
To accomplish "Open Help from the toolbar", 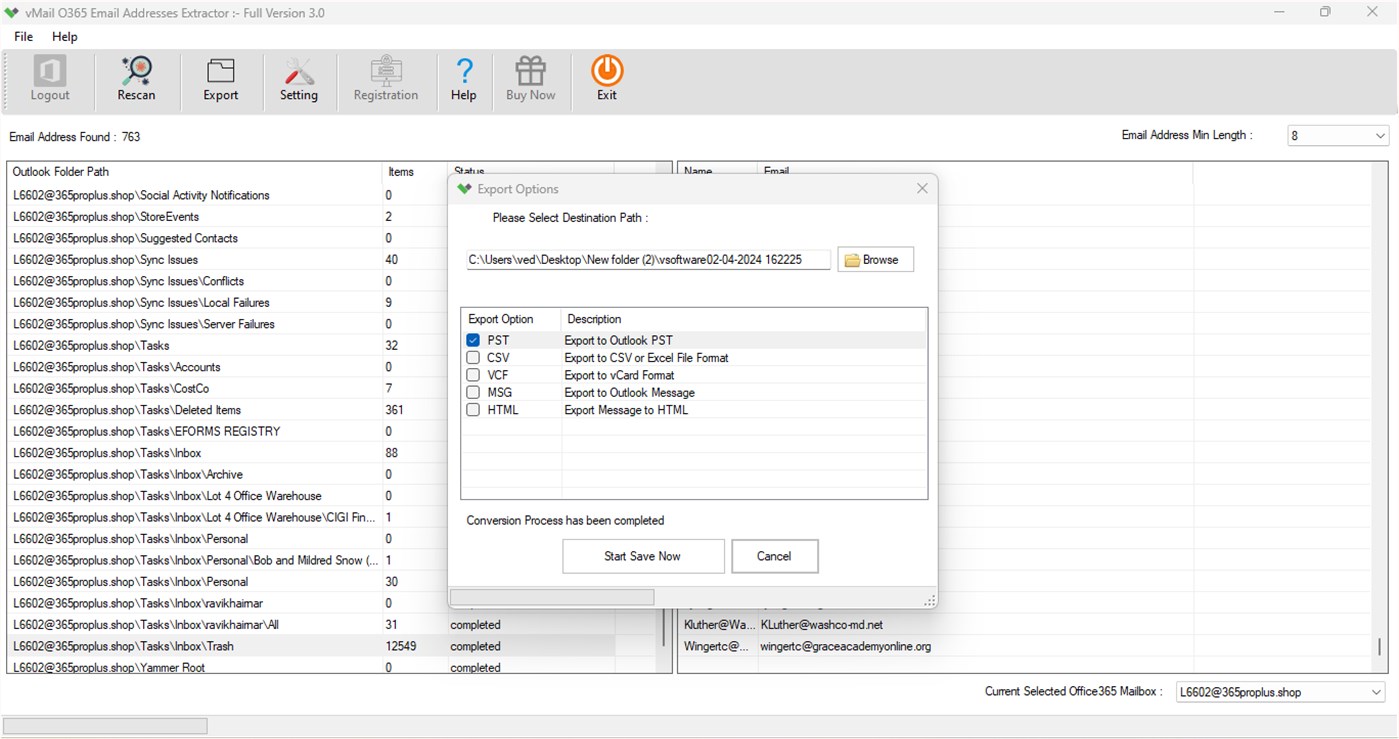I will click(x=463, y=79).
